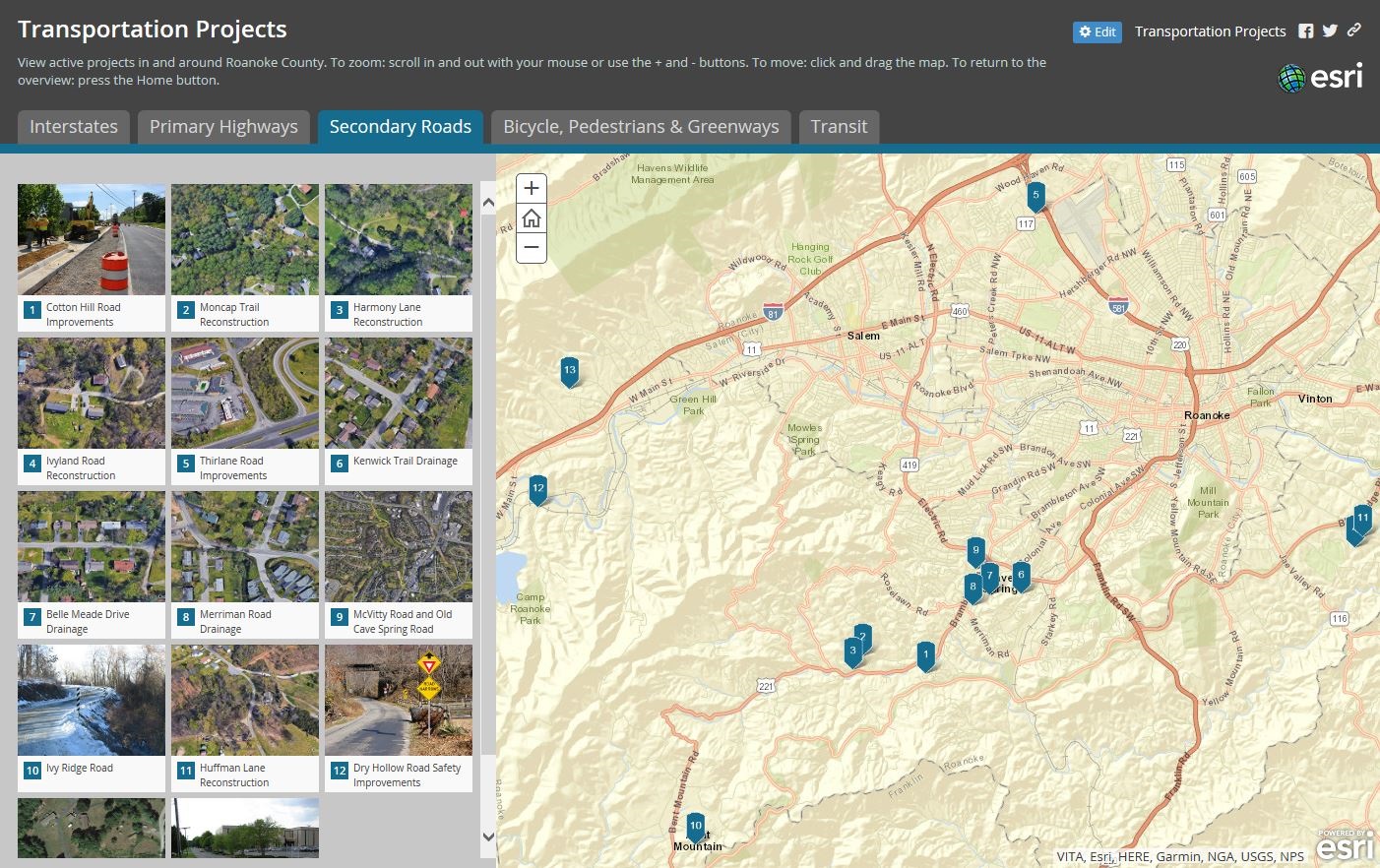Screen dimensions: 1380x868
Task: Click the share link icon
Action: click(x=1353, y=31)
